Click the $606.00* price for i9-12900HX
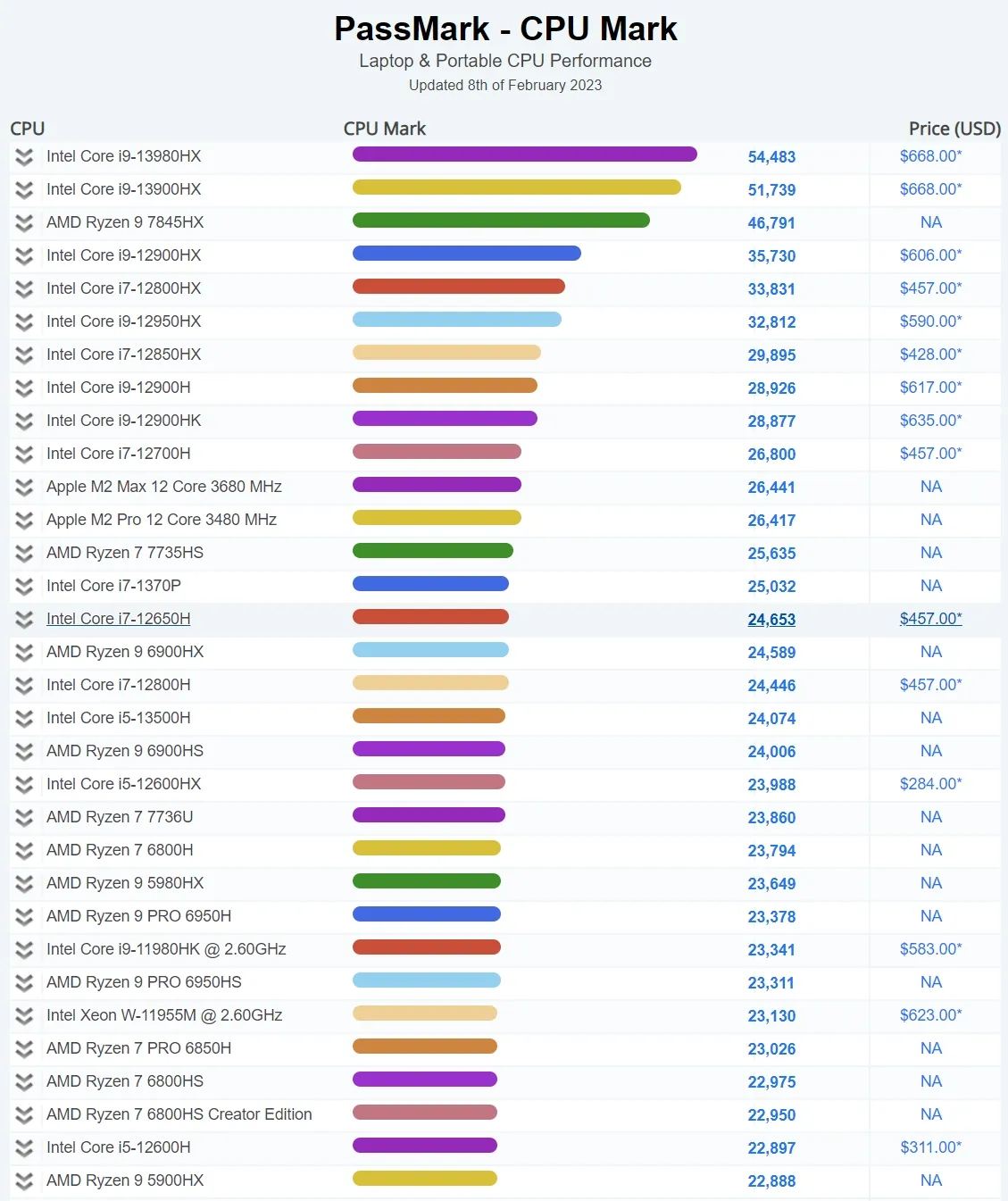 pos(931,255)
